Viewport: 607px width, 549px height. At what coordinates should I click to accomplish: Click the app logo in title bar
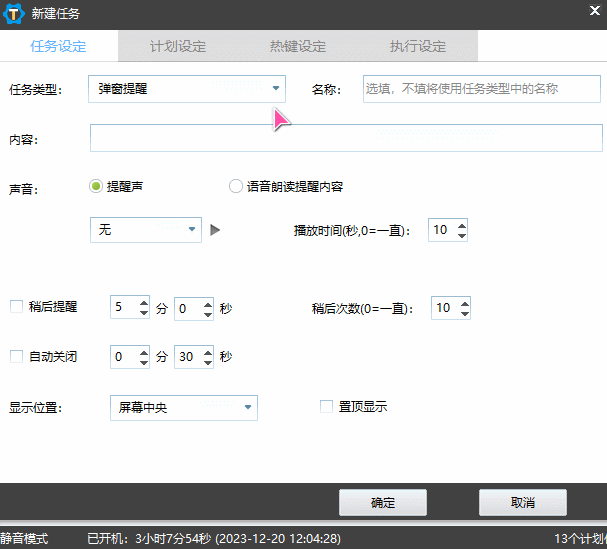click(18, 14)
